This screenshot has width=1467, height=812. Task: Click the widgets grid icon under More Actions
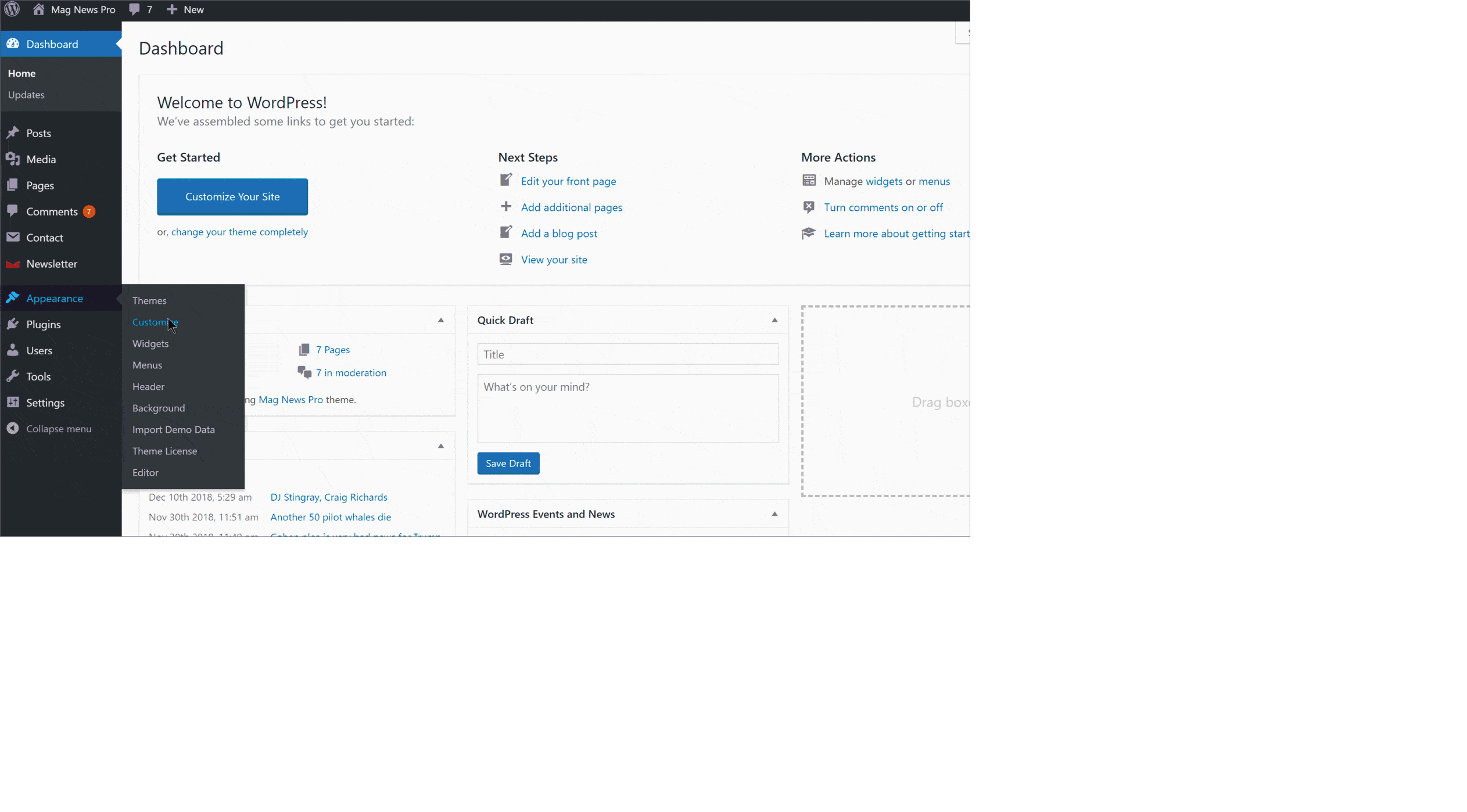click(809, 180)
